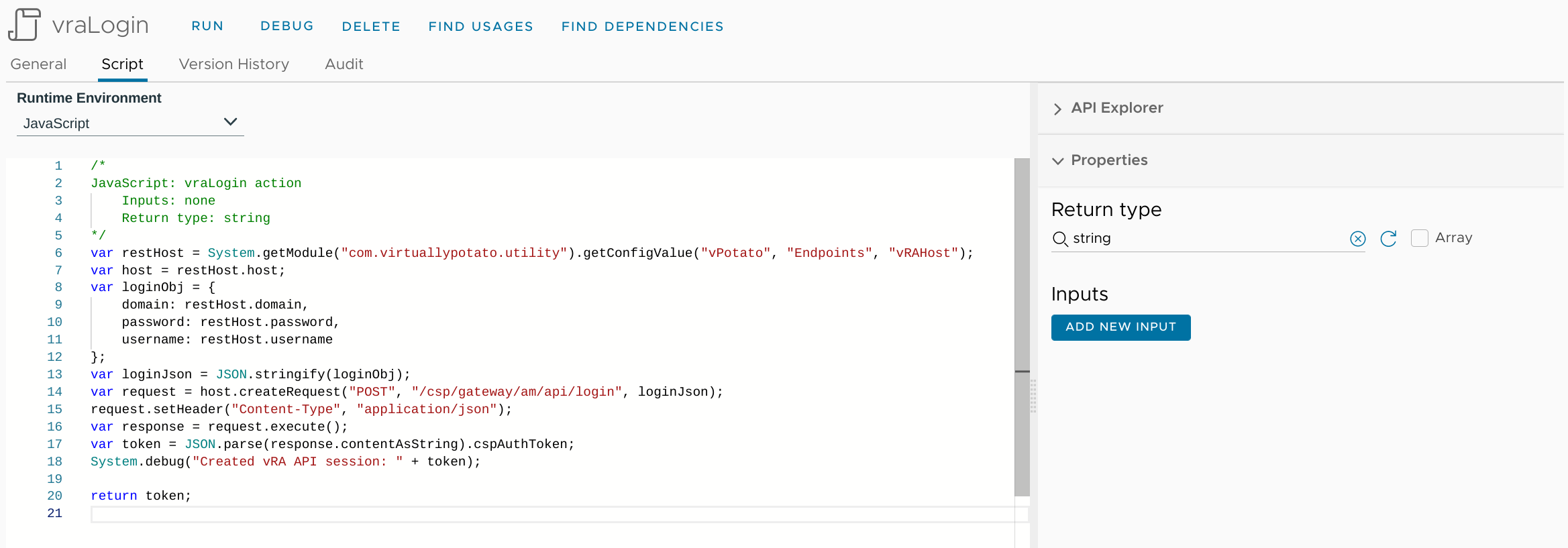Click line number 14 in the gutter
Screen dimensions: 1568x548
(x=54, y=392)
